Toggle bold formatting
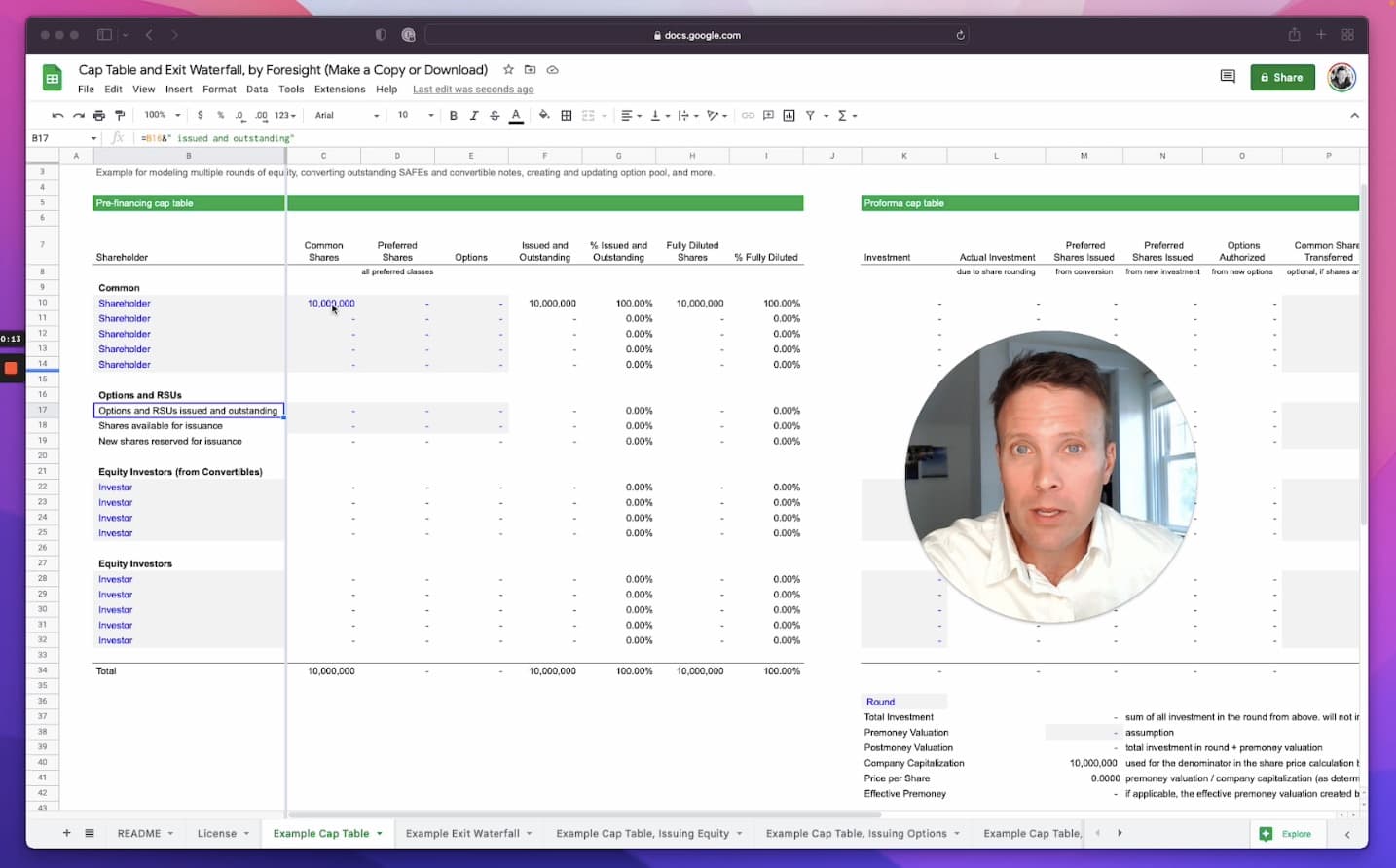1396x868 pixels. tap(454, 116)
